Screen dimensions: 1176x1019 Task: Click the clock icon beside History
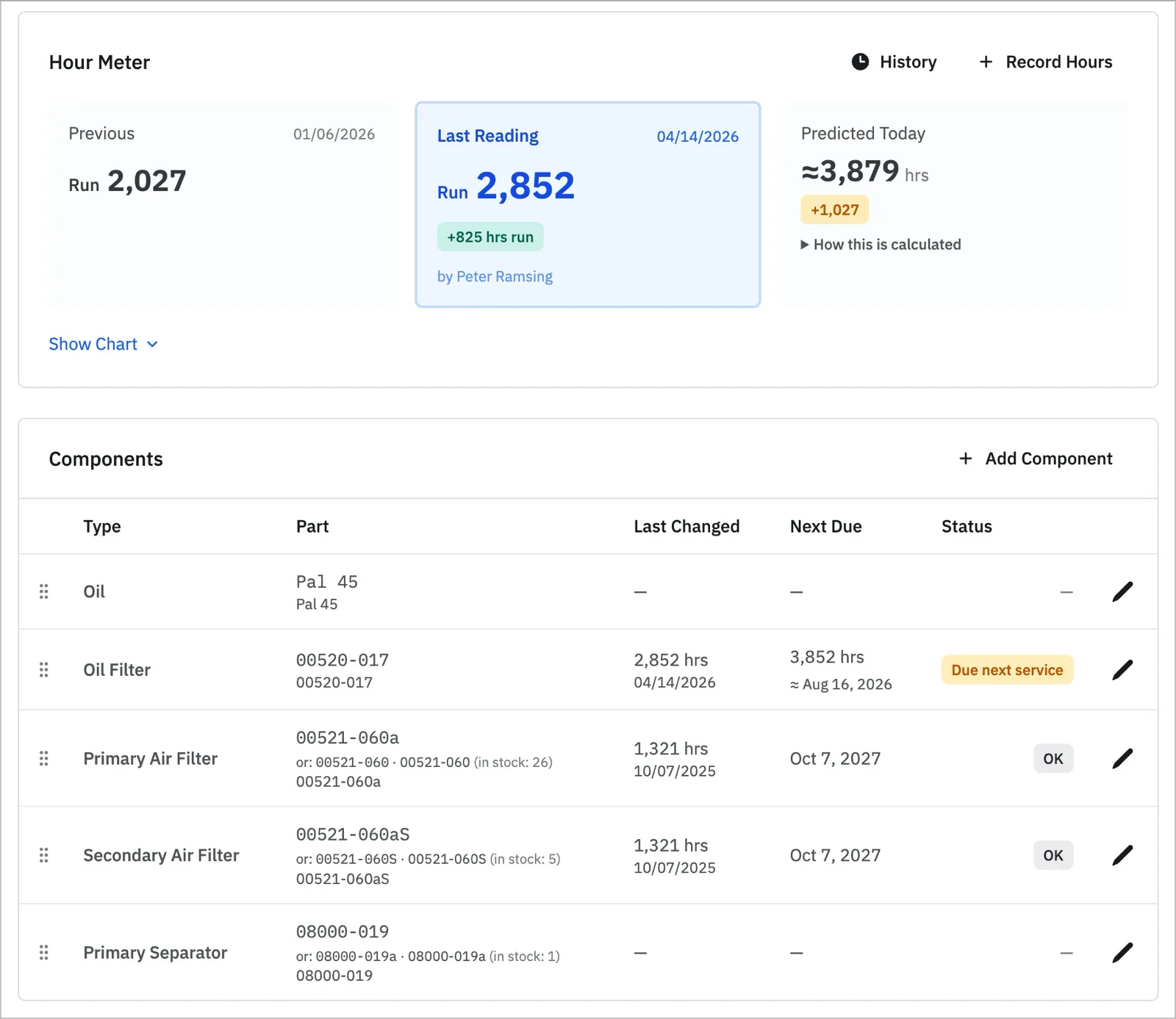[x=860, y=62]
